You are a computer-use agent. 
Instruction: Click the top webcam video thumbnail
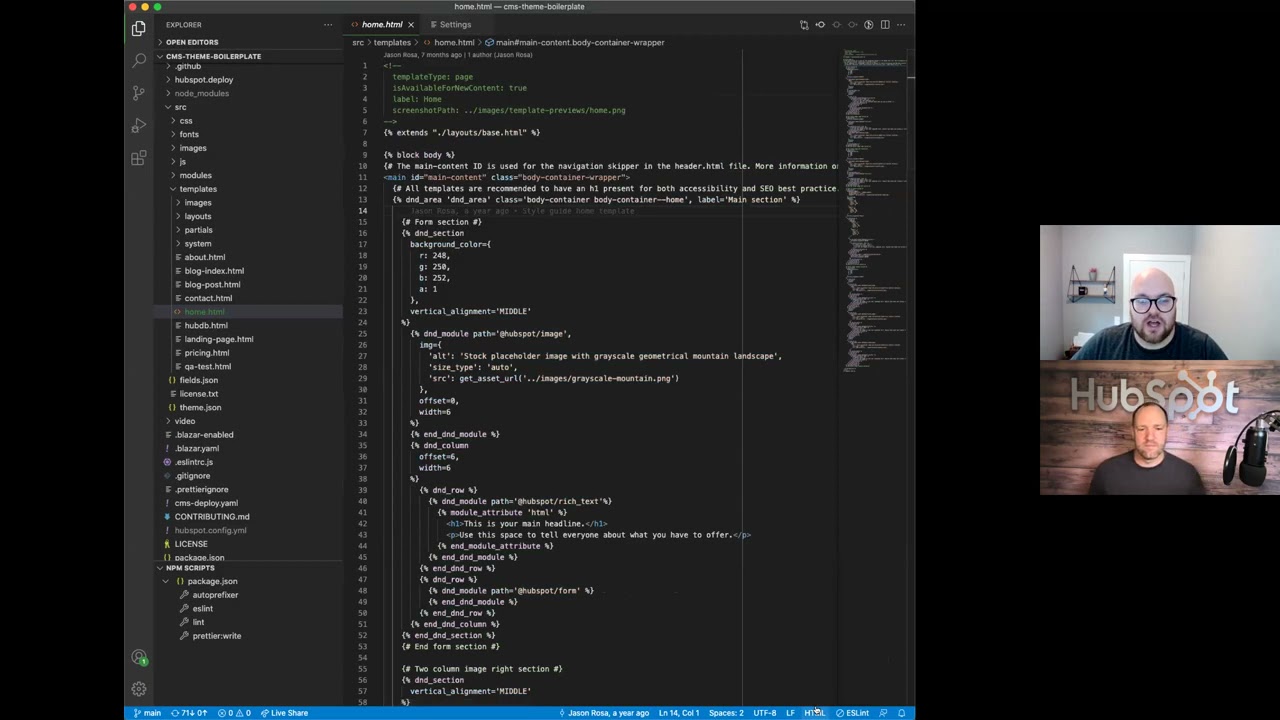[x=1160, y=292]
